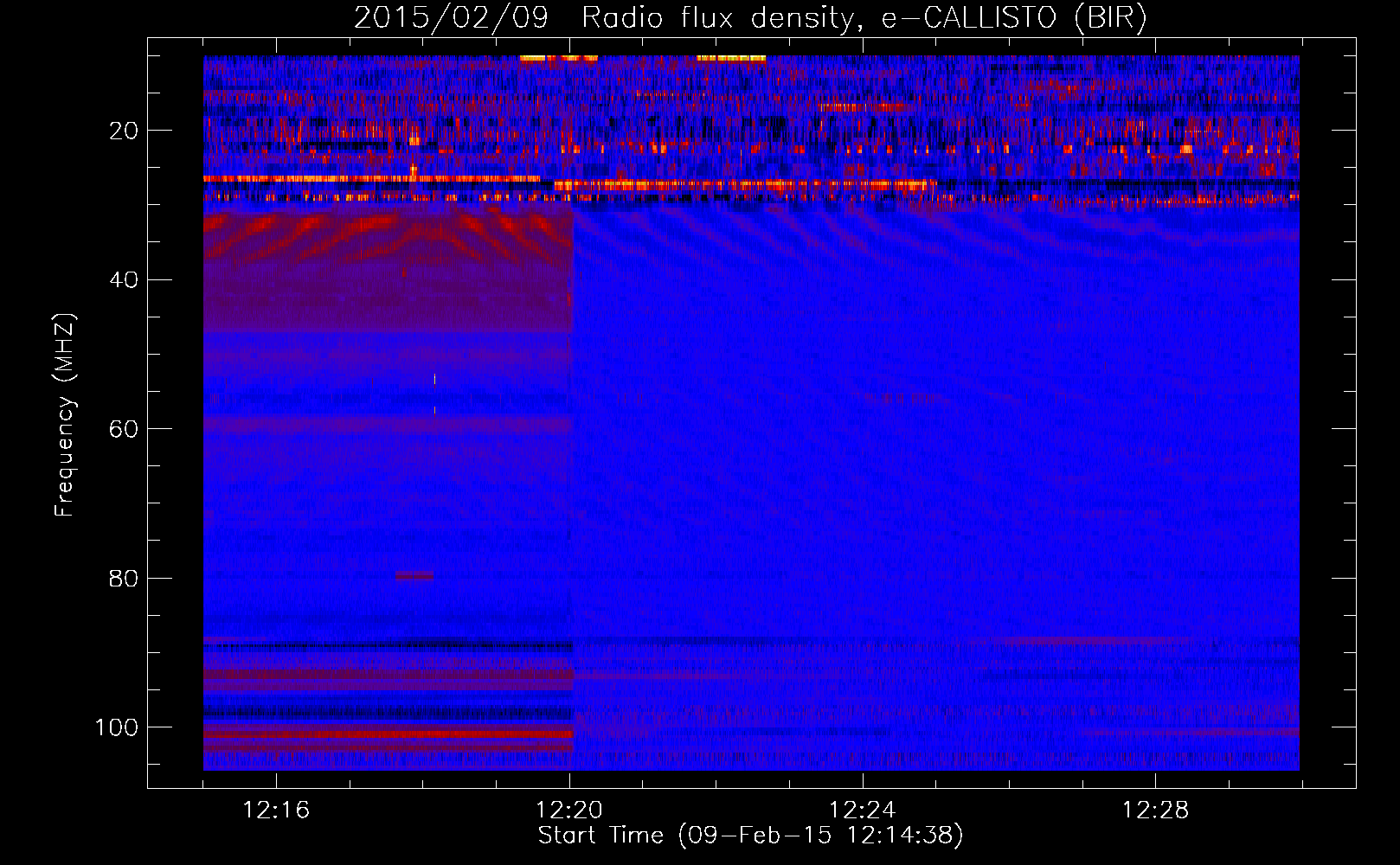Click the '80' frequency tick label
The image size is (1400, 865).
pyautogui.click(x=125, y=578)
